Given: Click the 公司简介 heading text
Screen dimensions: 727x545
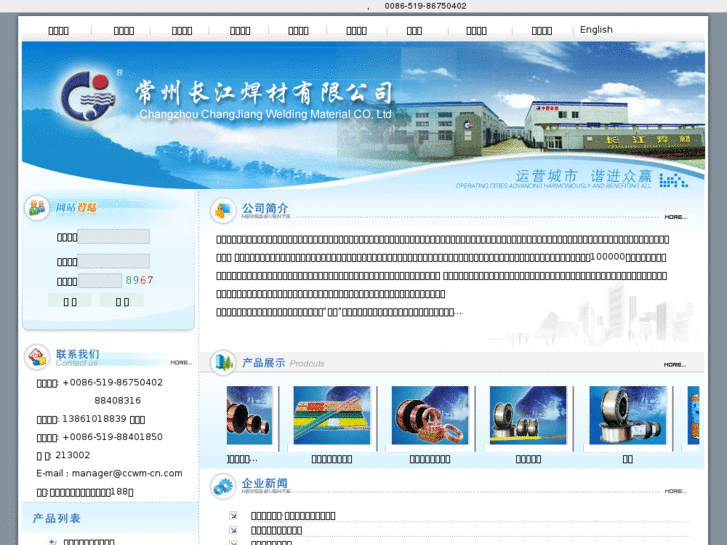Looking at the screenshot, I should tap(265, 208).
